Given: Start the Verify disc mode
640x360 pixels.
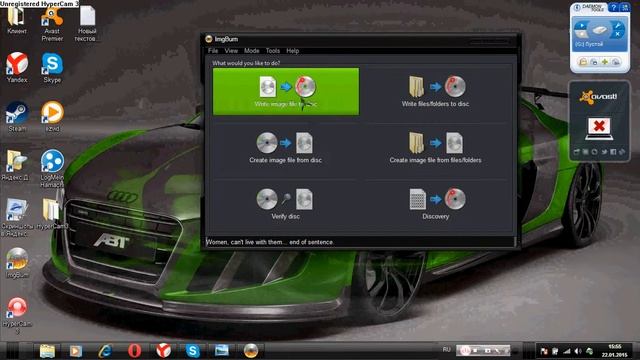Looking at the screenshot, I should 286,204.
